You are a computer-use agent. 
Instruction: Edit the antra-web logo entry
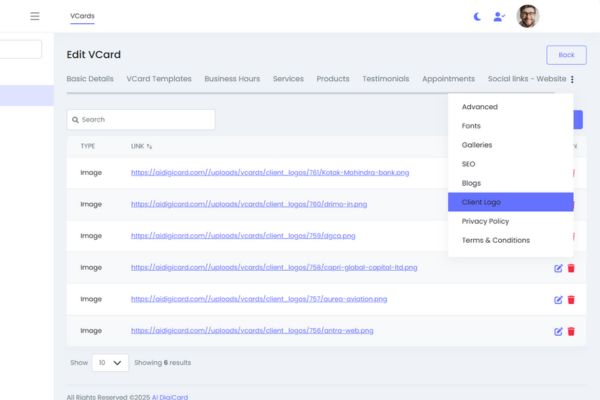[558, 331]
